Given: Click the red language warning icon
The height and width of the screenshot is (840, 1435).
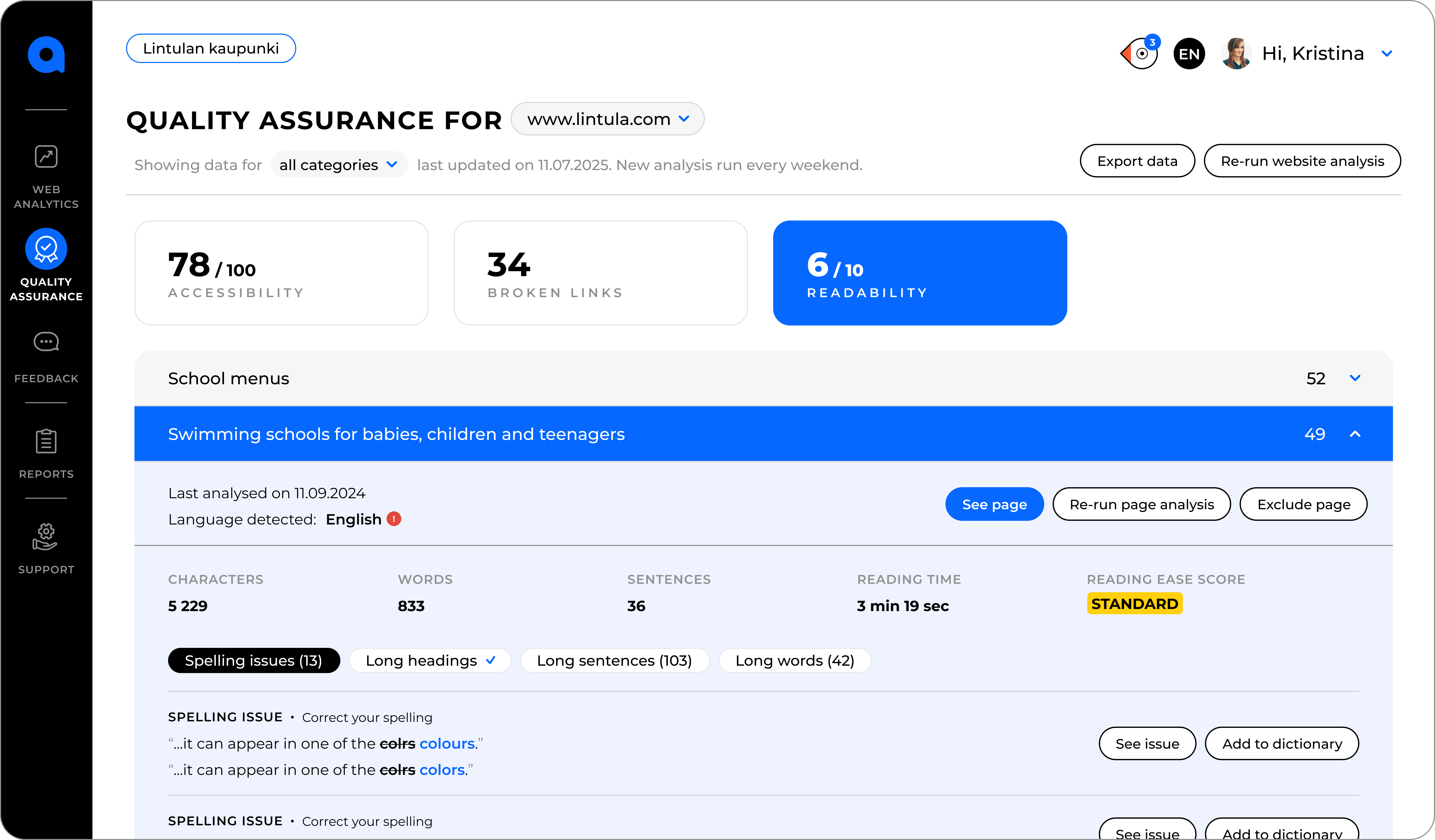Looking at the screenshot, I should 394,519.
